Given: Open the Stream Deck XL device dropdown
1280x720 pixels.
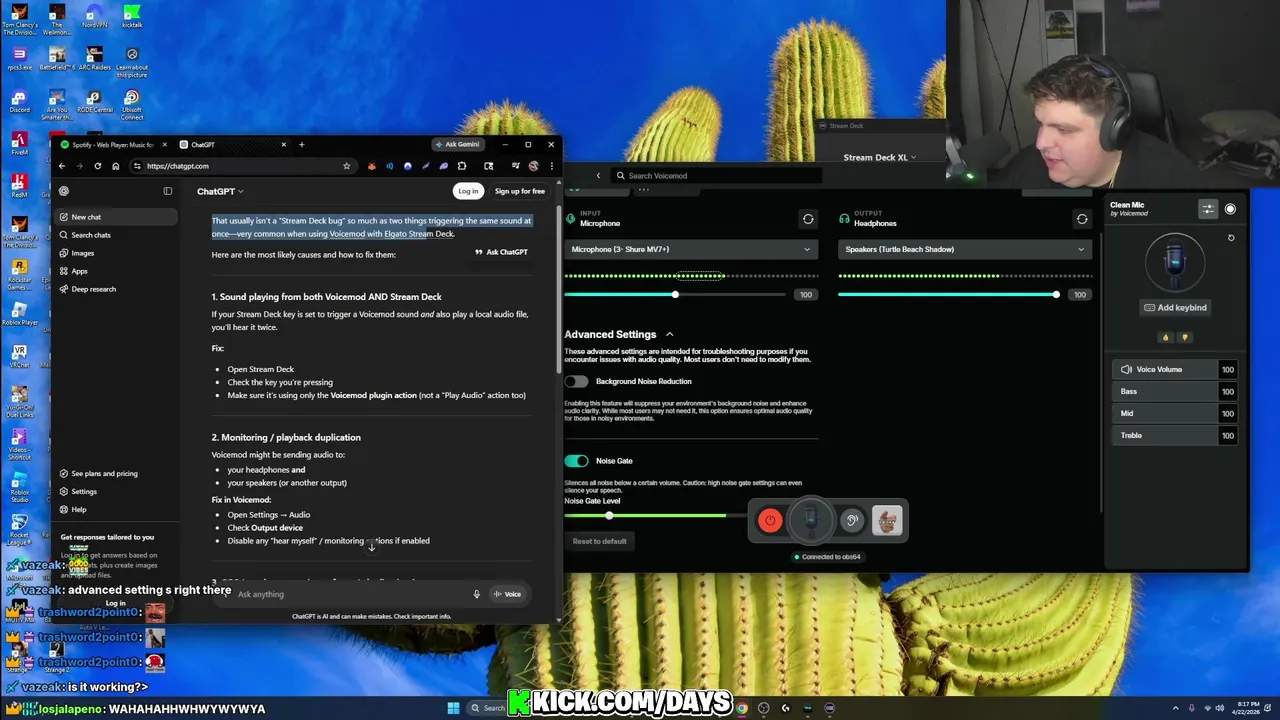Looking at the screenshot, I should (x=880, y=157).
